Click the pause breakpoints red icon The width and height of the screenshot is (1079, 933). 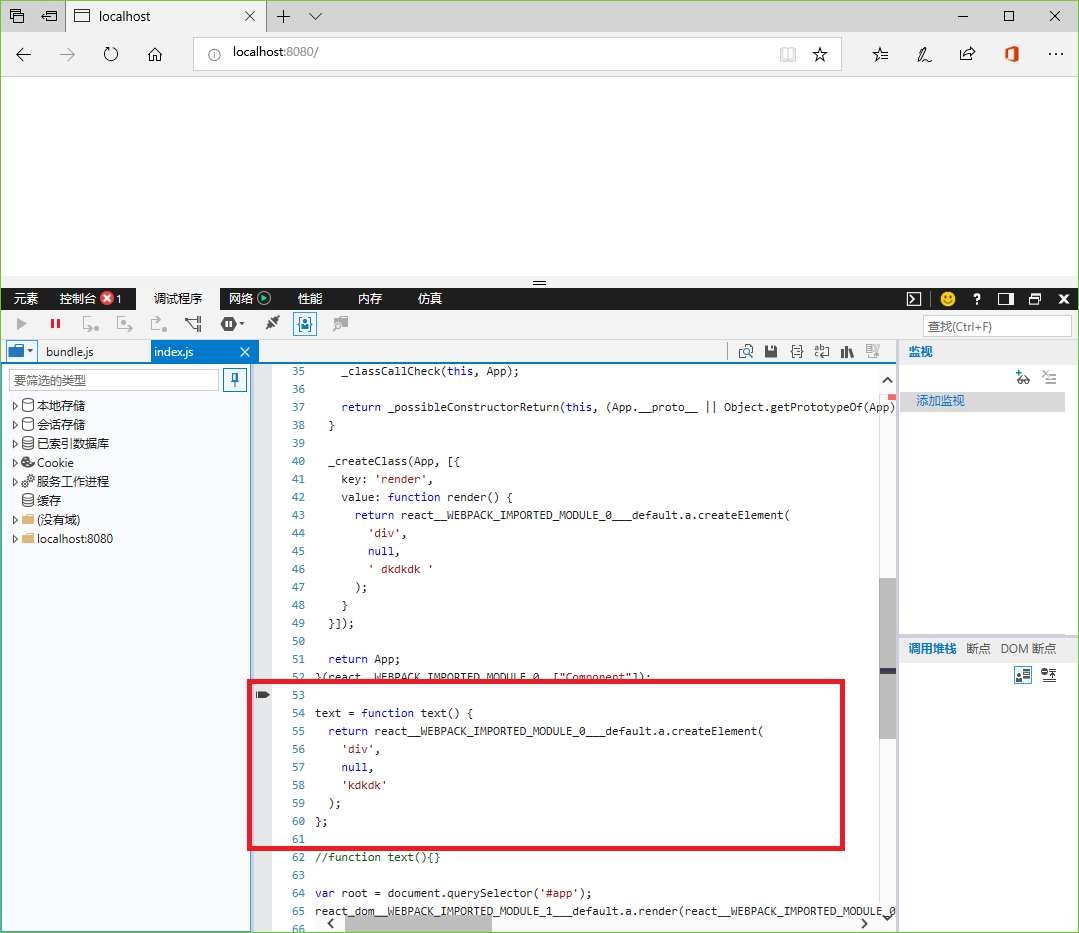click(55, 323)
